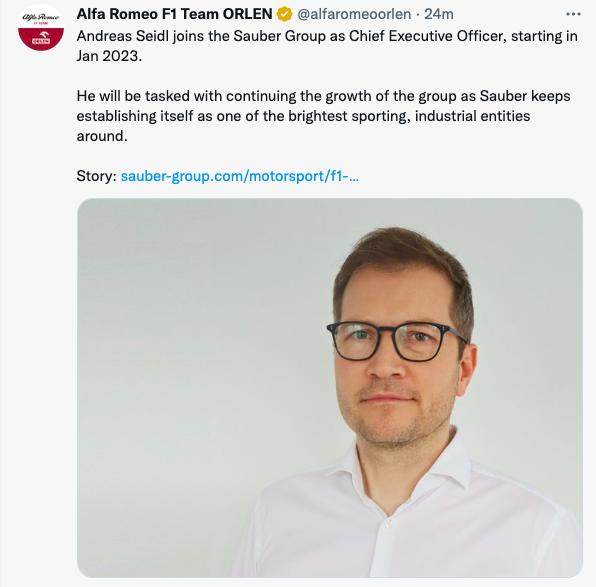Click the sentence announcing Andreas Seidl joining

(327, 46)
